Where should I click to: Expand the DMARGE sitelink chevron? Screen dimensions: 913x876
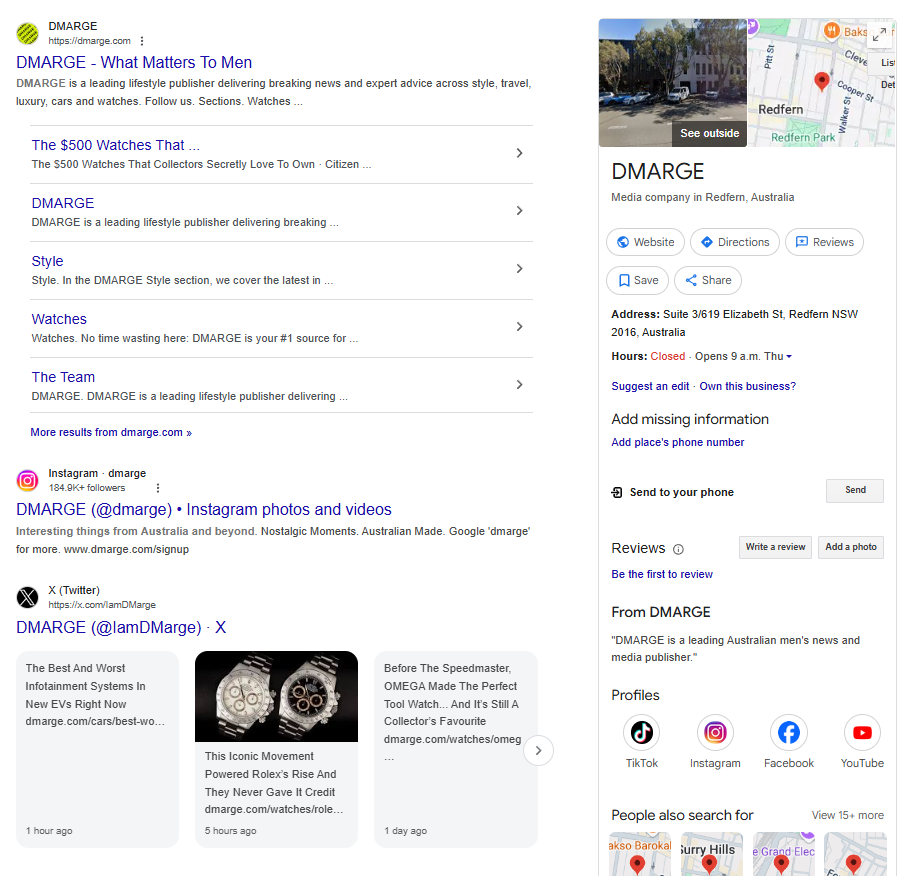coord(519,211)
